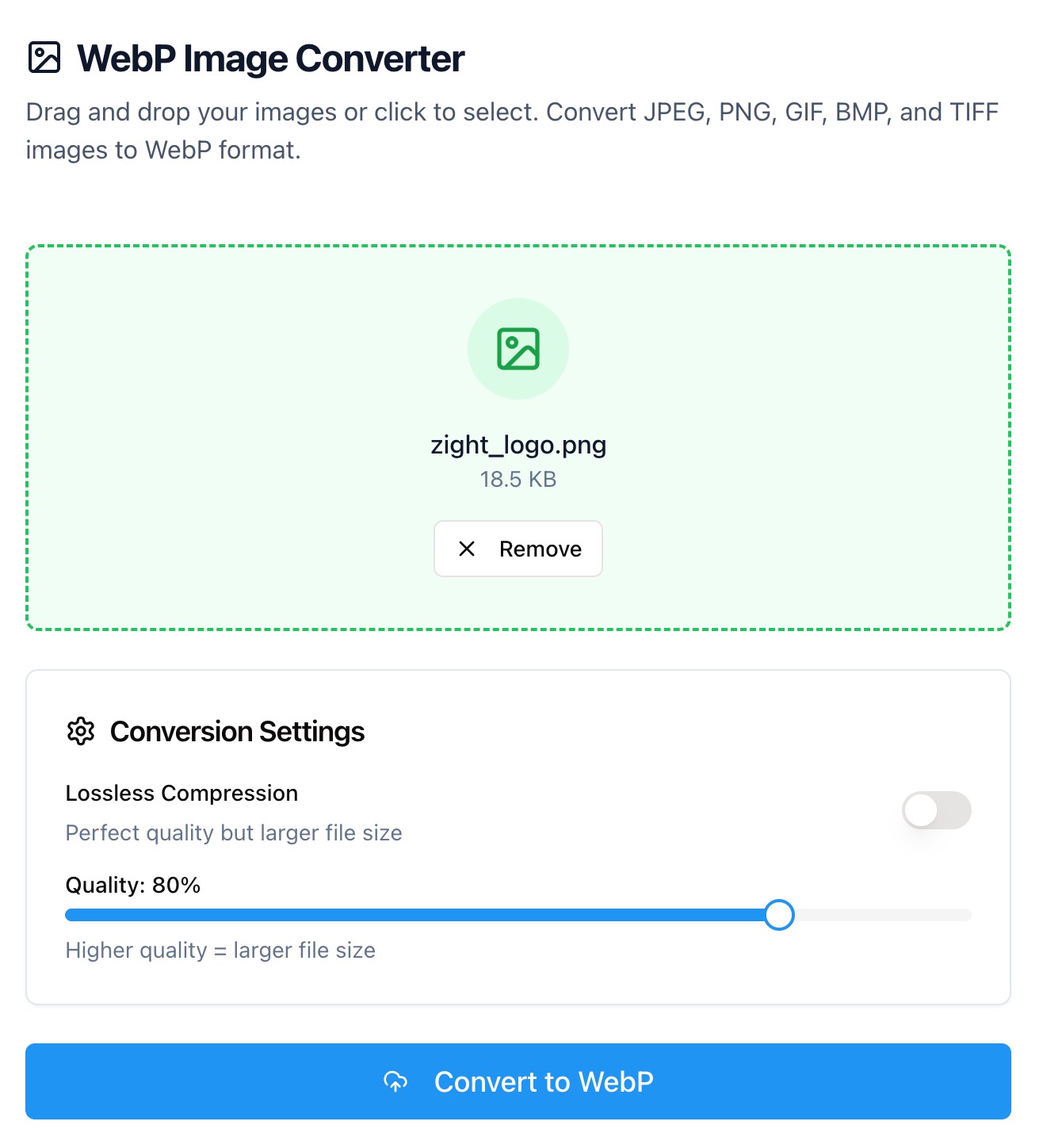This screenshot has height=1148, width=1043.
Task: Click the zight_logo.png file name
Action: click(x=518, y=445)
